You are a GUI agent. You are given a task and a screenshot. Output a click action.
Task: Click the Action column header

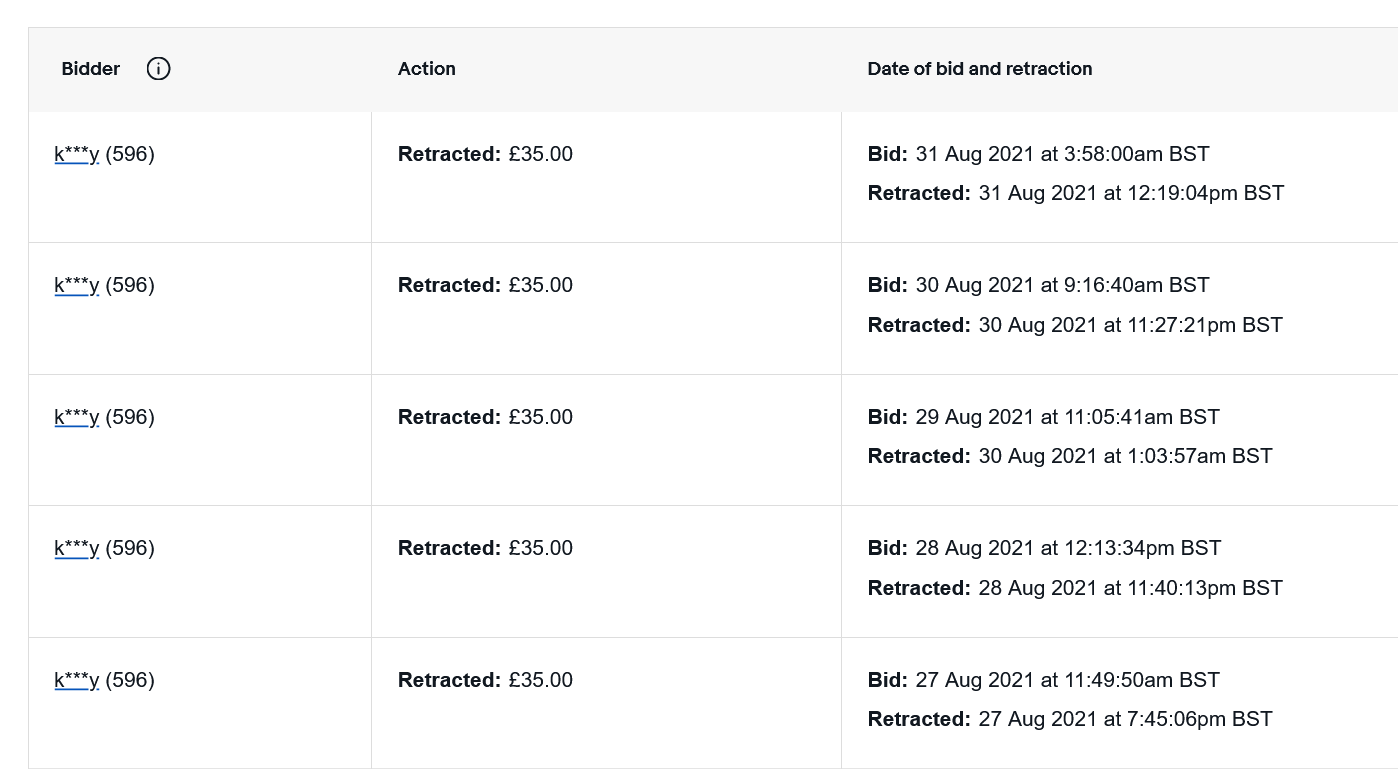427,69
